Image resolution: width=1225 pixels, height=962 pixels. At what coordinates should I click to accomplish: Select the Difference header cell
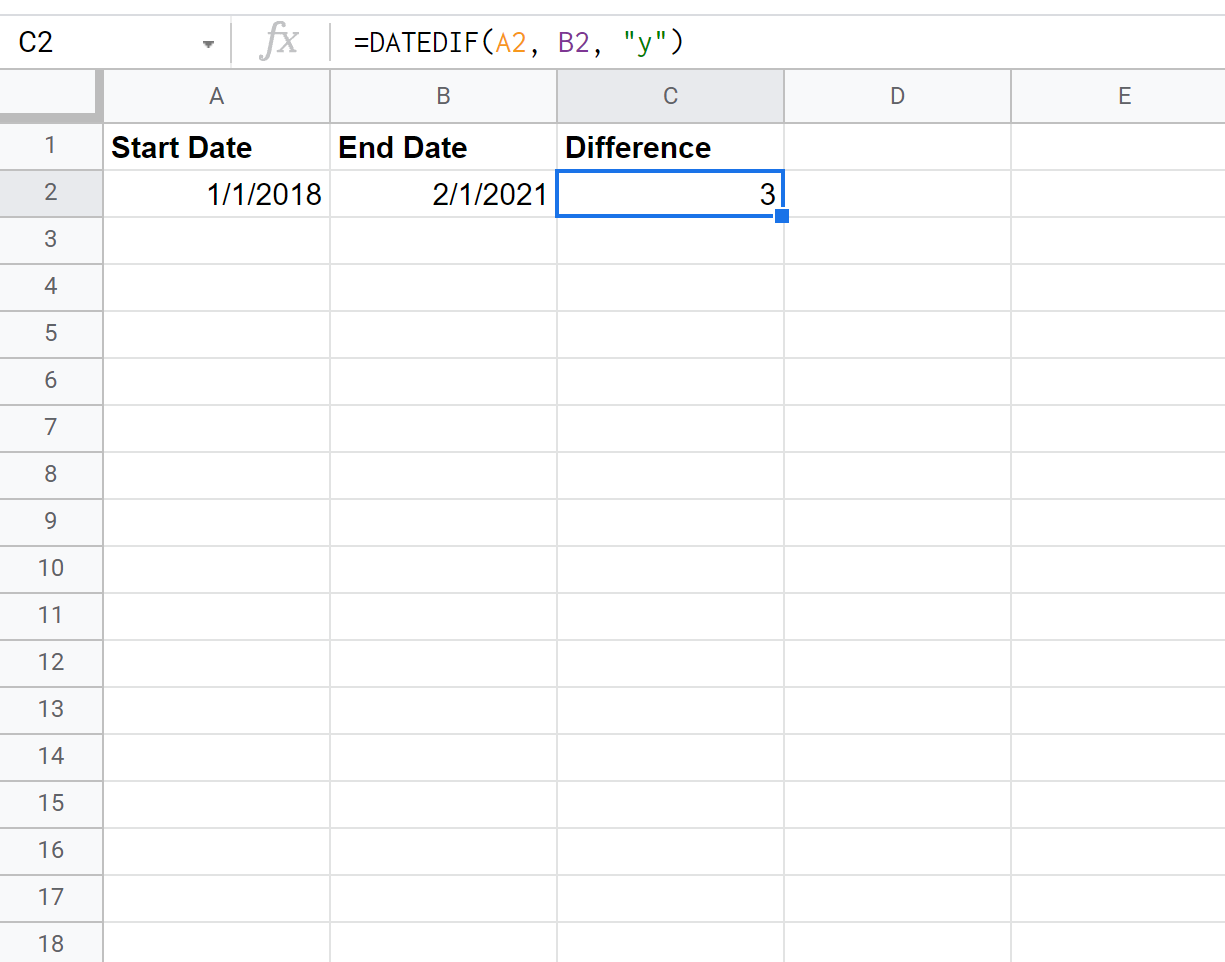tap(670, 147)
